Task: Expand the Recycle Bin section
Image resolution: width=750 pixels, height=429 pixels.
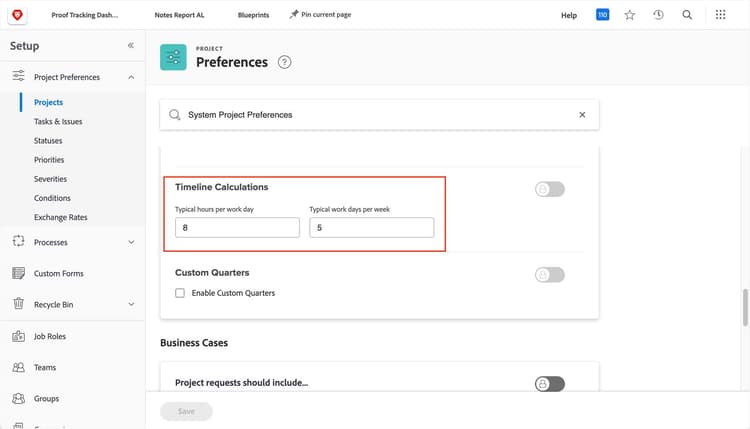Action: click(x=131, y=304)
